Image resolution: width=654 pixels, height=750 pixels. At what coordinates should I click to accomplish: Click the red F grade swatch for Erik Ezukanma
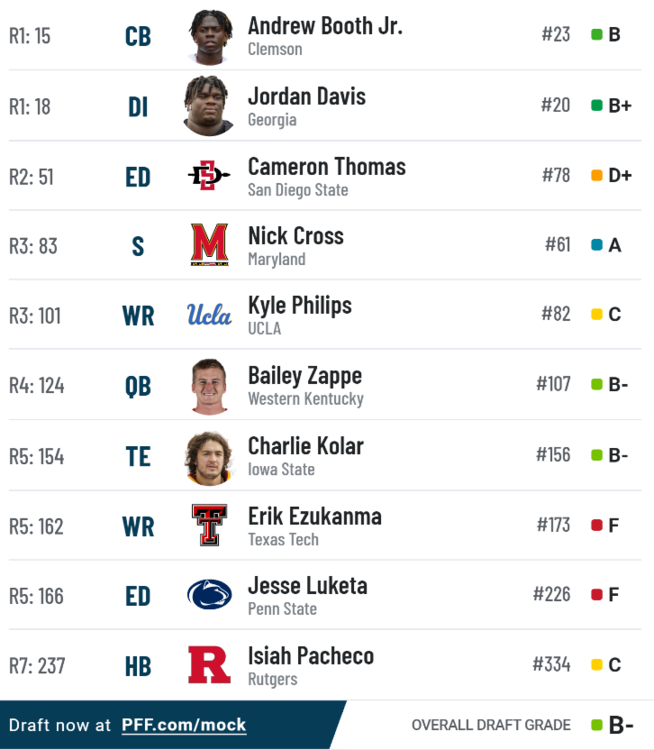[x=597, y=525]
